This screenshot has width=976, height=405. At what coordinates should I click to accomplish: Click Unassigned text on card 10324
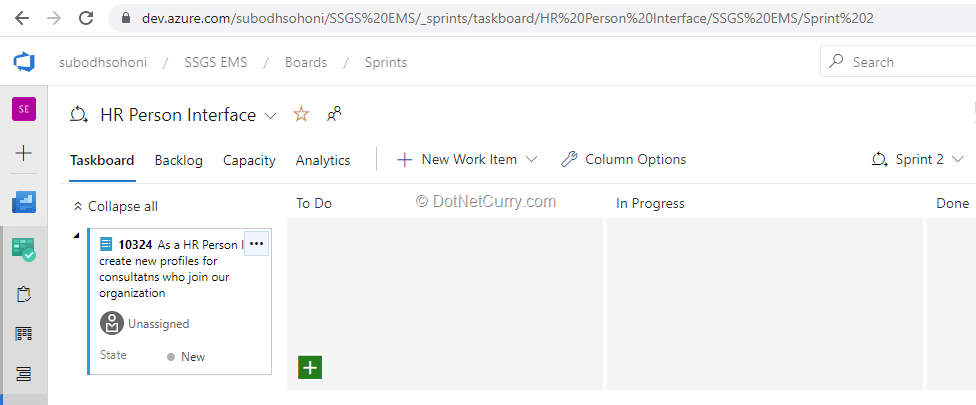click(159, 324)
